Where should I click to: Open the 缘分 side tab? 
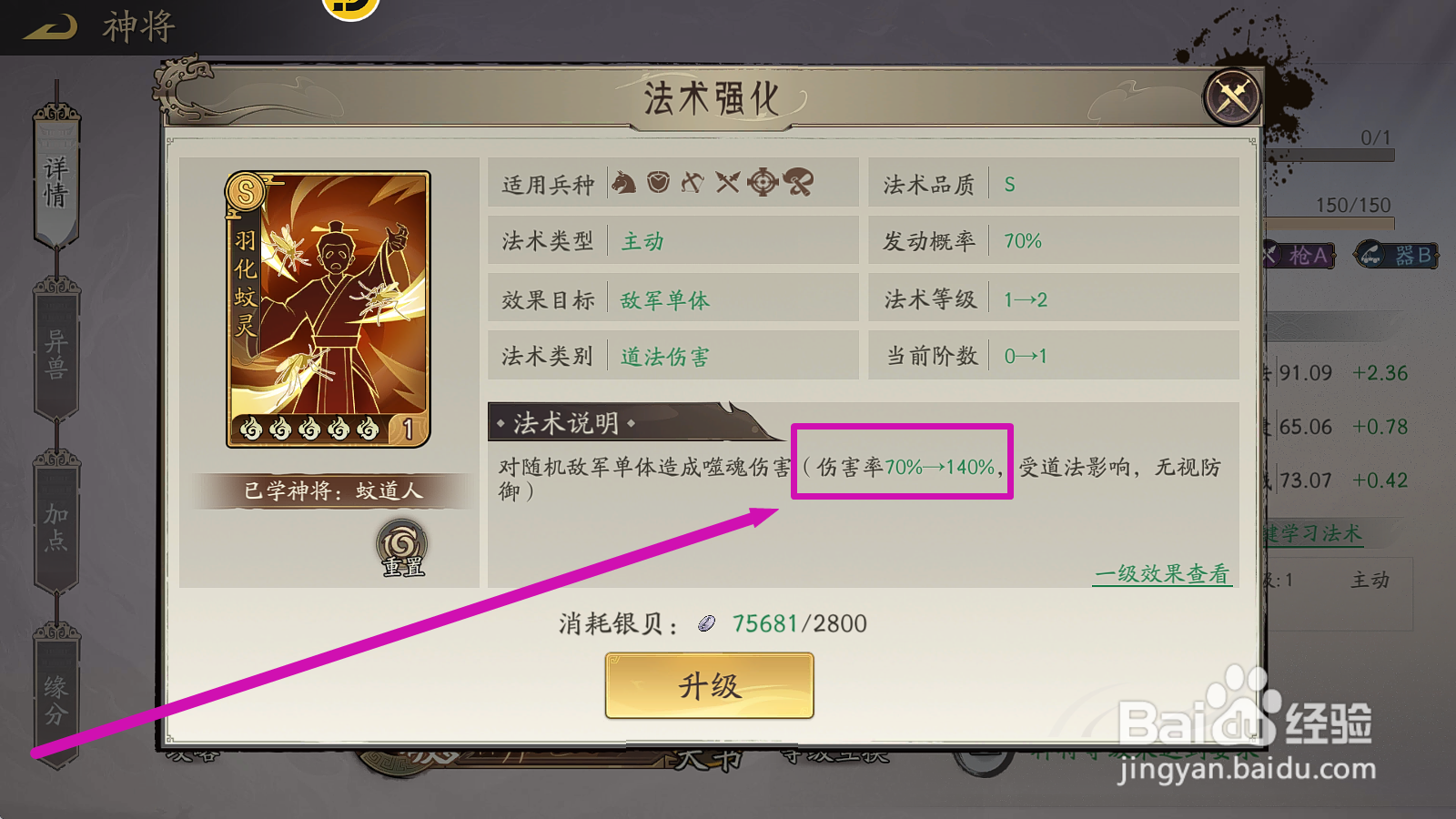tap(56, 699)
